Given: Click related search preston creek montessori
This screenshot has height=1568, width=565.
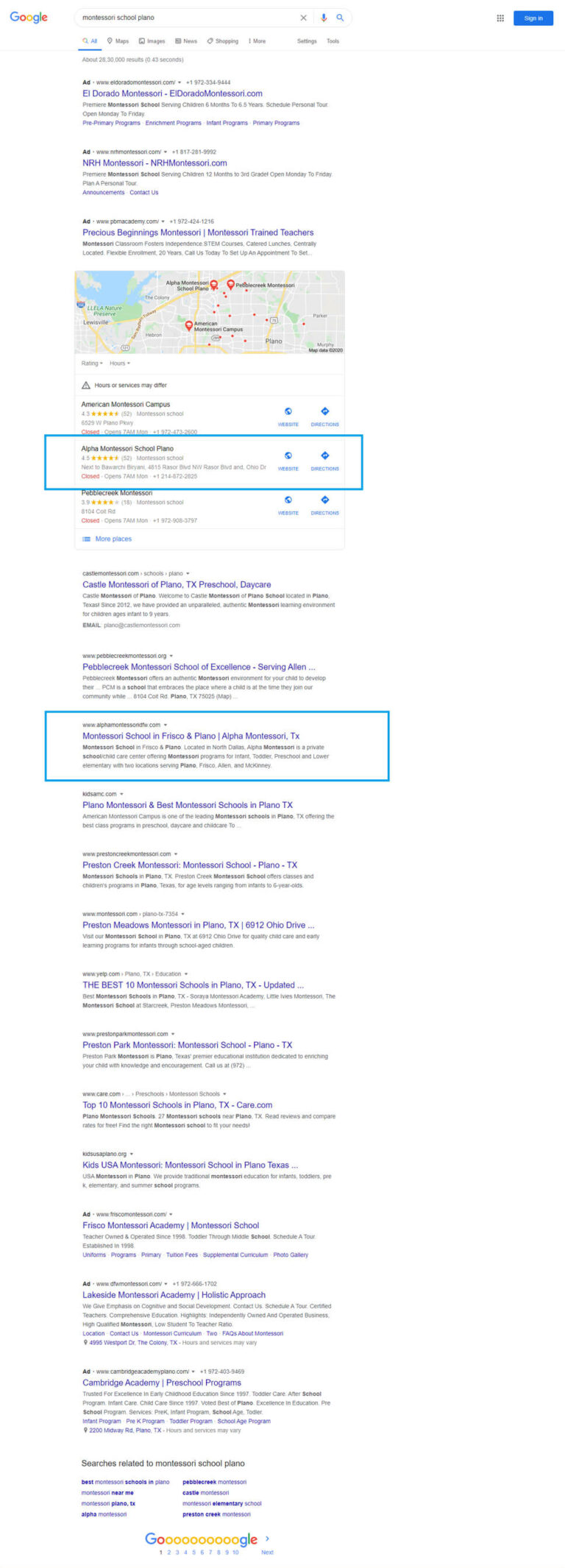Looking at the screenshot, I should click(216, 1514).
